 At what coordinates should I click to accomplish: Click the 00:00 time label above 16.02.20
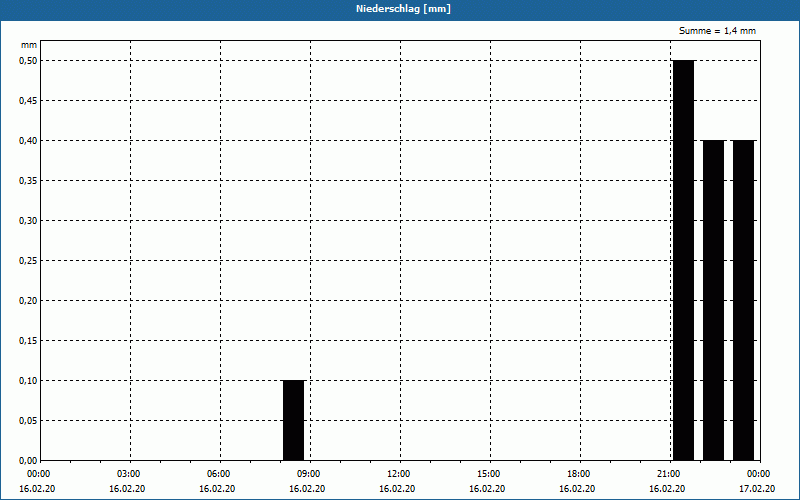pos(38,474)
